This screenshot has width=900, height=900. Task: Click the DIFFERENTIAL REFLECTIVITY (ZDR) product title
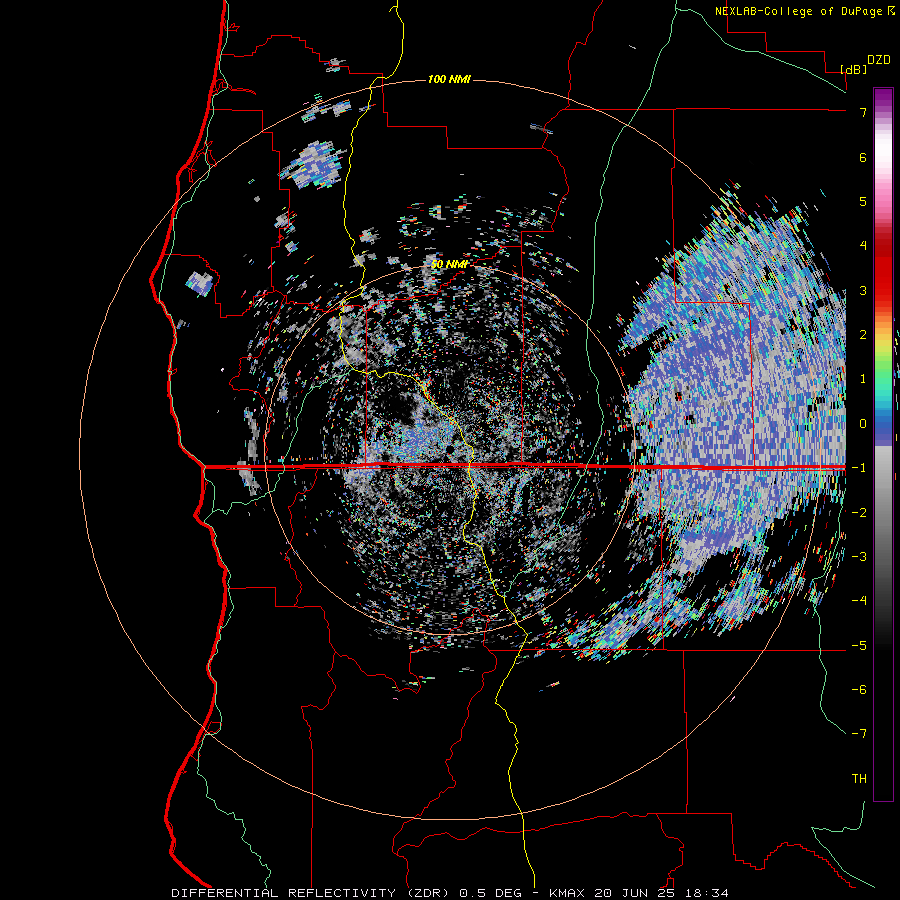click(312, 893)
